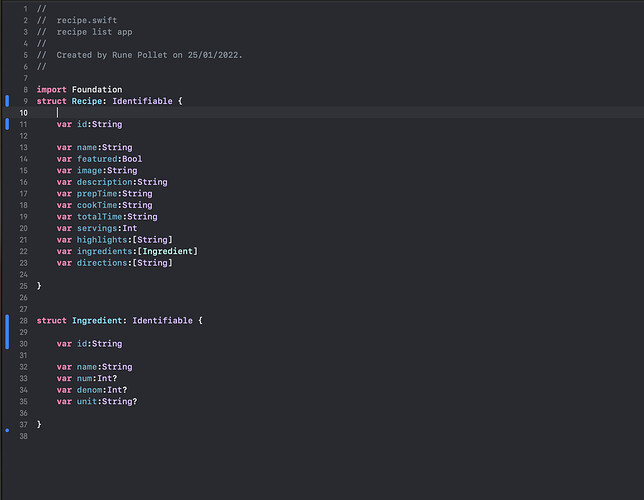
Task: Place cursor on the servings Int type
Action: [x=130, y=228]
